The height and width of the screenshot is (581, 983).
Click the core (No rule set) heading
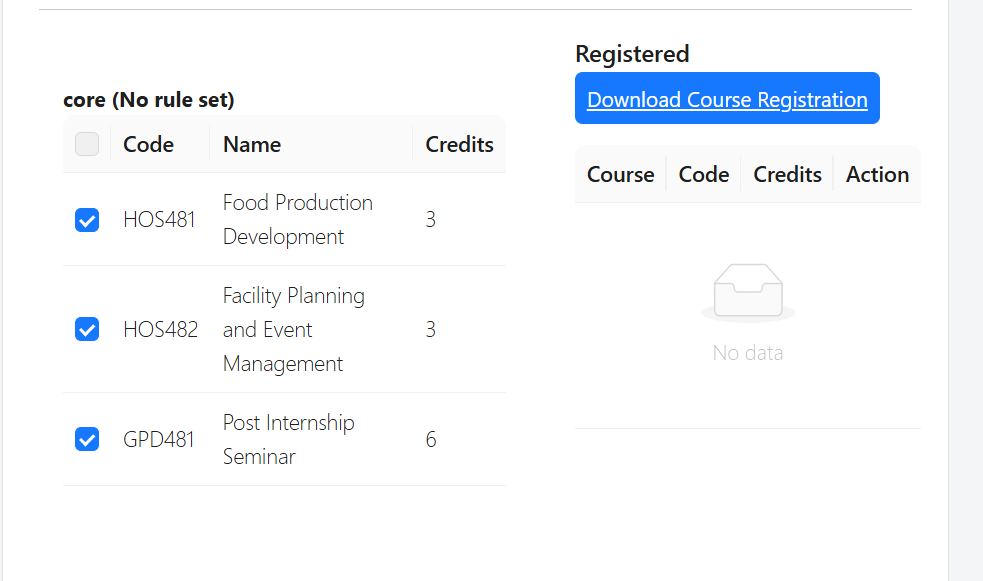tap(148, 100)
